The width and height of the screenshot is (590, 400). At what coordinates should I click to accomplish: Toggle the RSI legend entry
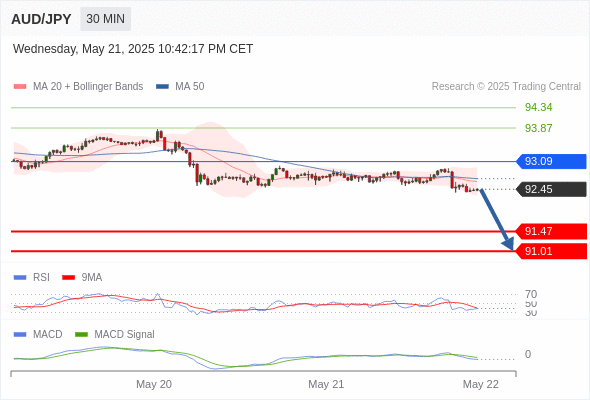point(32,278)
